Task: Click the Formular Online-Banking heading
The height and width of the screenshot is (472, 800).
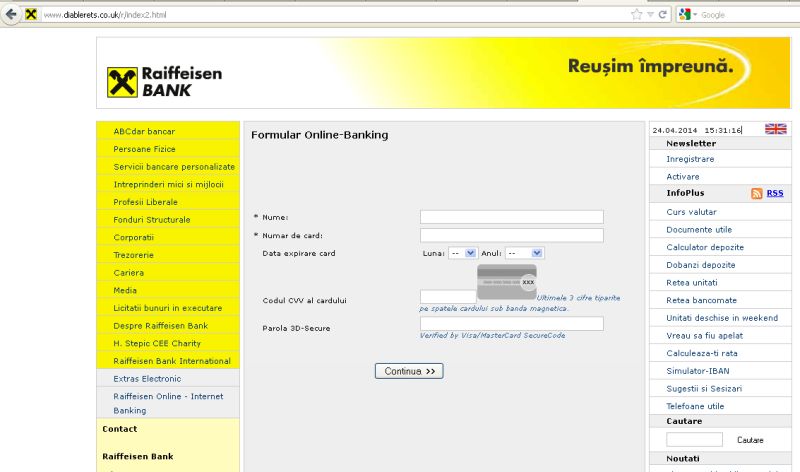Action: click(319, 135)
